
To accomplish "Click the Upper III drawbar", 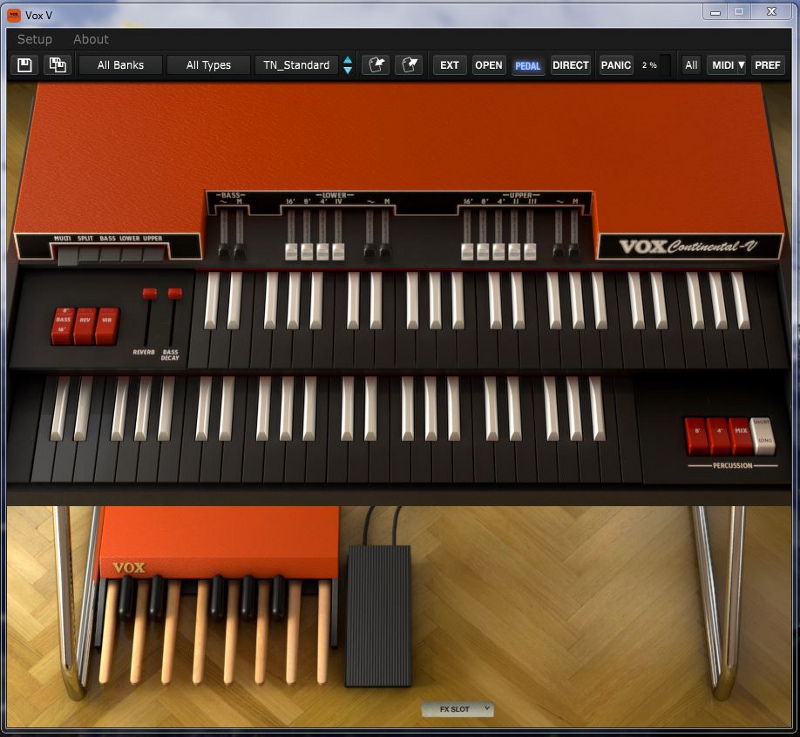I will pos(530,251).
